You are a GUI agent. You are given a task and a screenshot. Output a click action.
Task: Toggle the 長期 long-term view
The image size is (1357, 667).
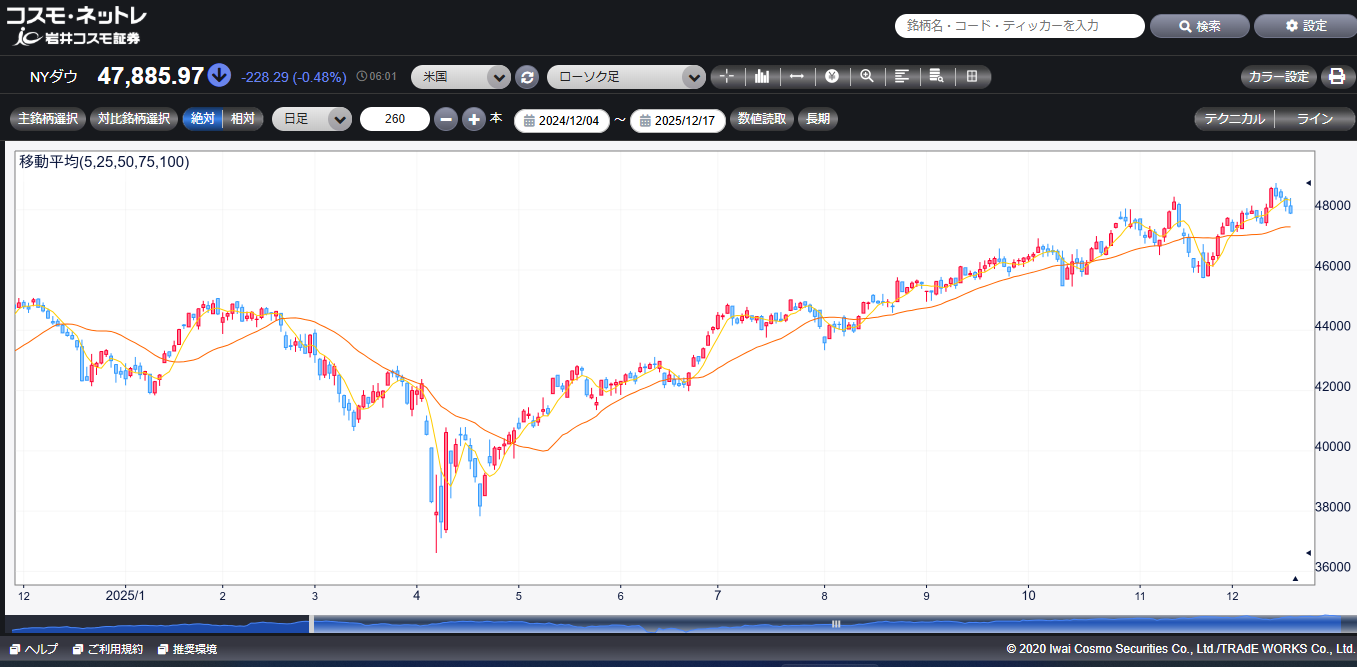[818, 119]
